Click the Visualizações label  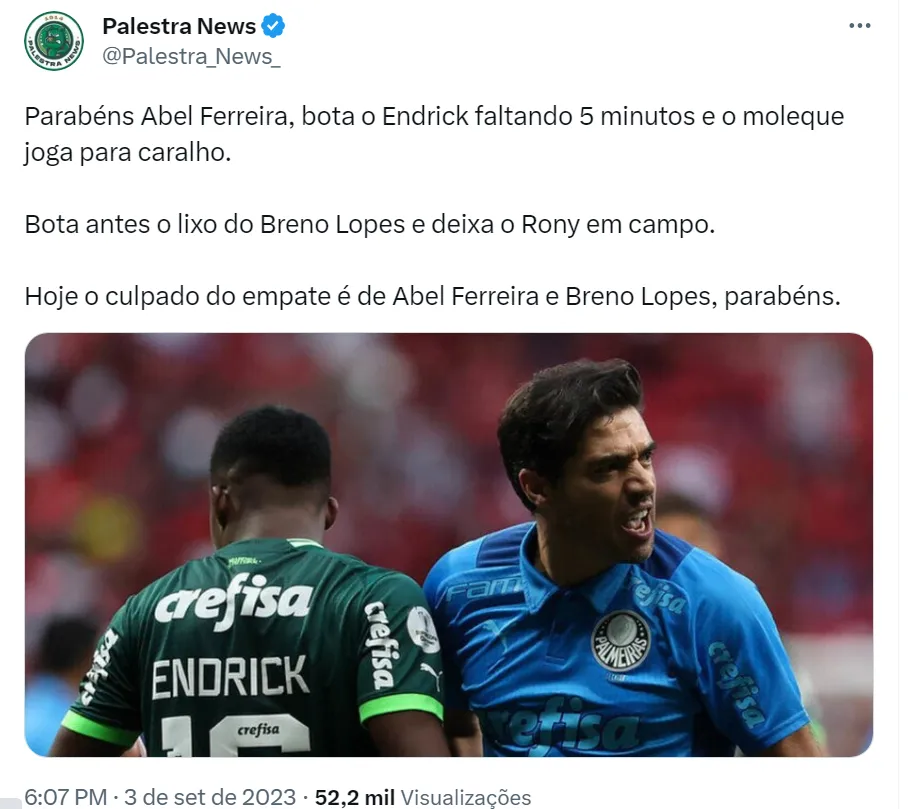pos(466,797)
